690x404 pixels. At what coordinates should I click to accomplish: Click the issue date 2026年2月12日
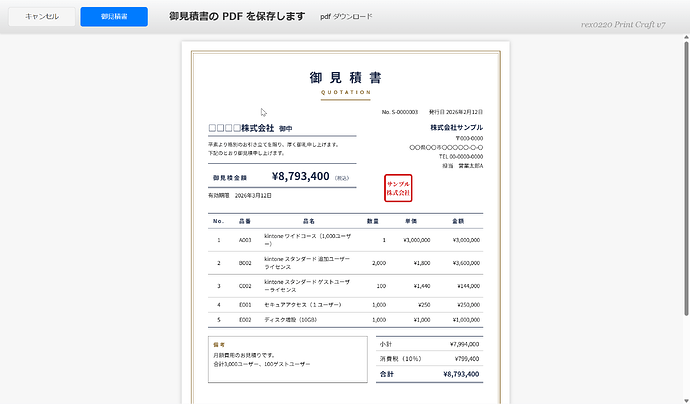pyautogui.click(x=456, y=112)
